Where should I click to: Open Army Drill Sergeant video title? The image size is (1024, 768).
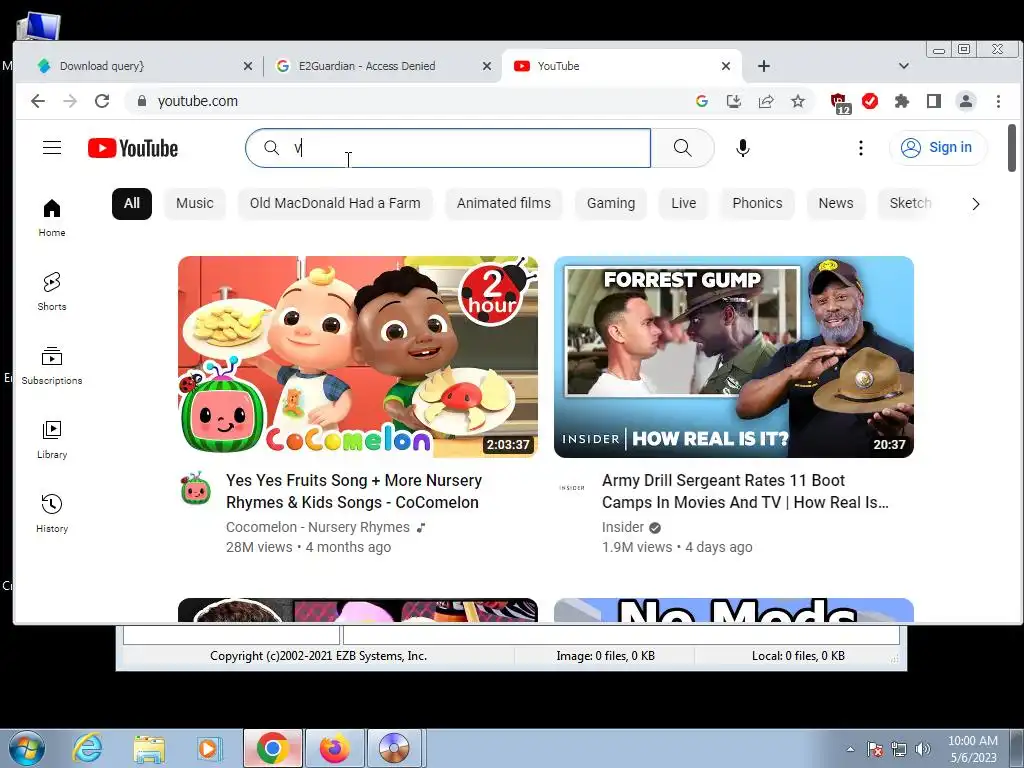click(744, 491)
